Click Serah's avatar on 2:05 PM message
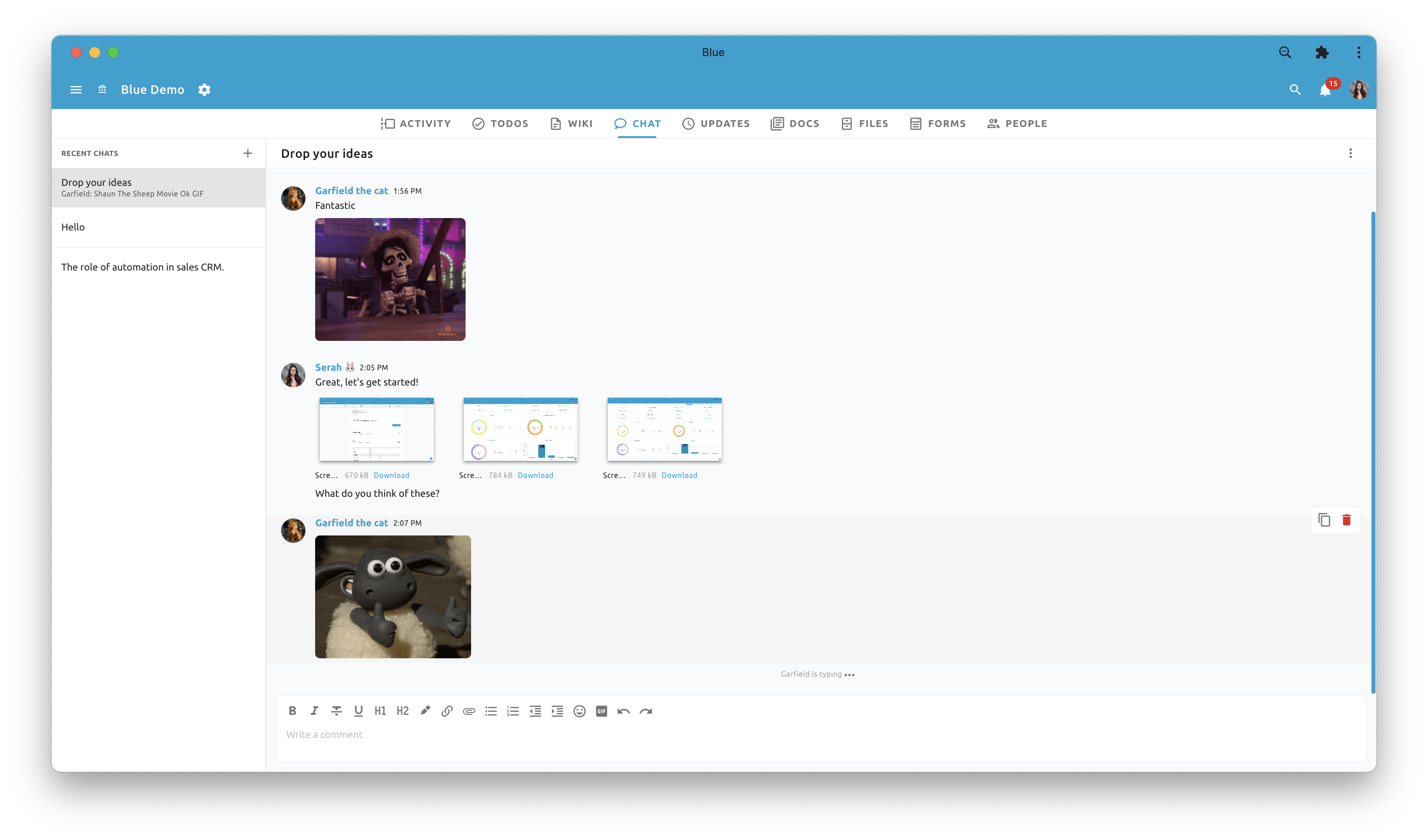Image resolution: width=1428 pixels, height=840 pixels. click(293, 375)
